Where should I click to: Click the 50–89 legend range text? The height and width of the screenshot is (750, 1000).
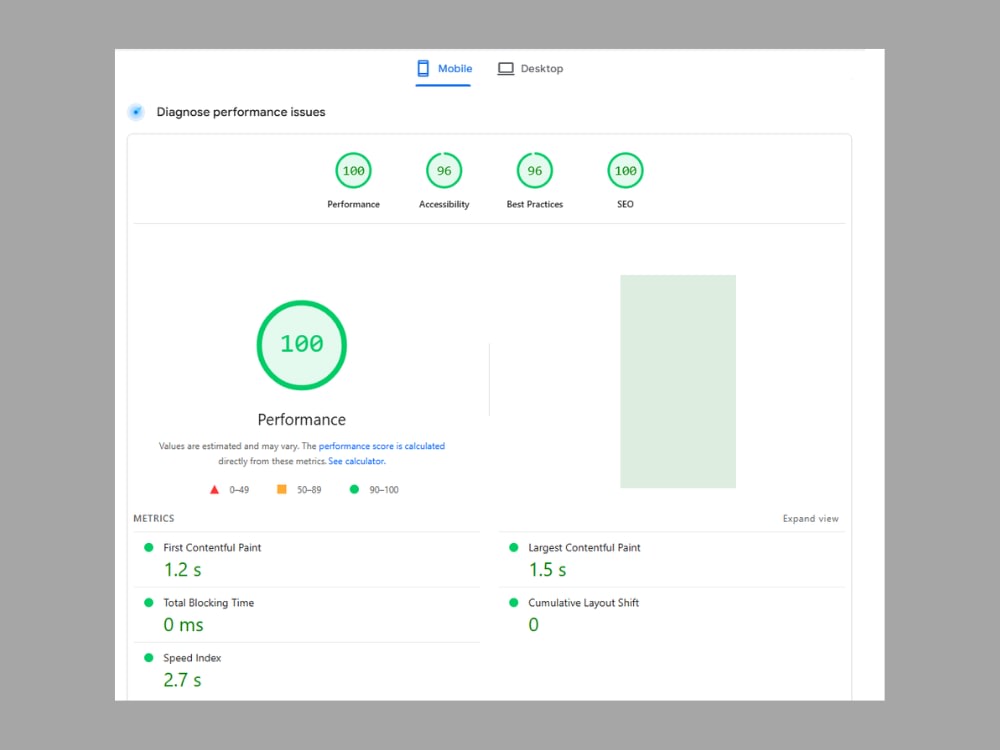[x=309, y=490]
